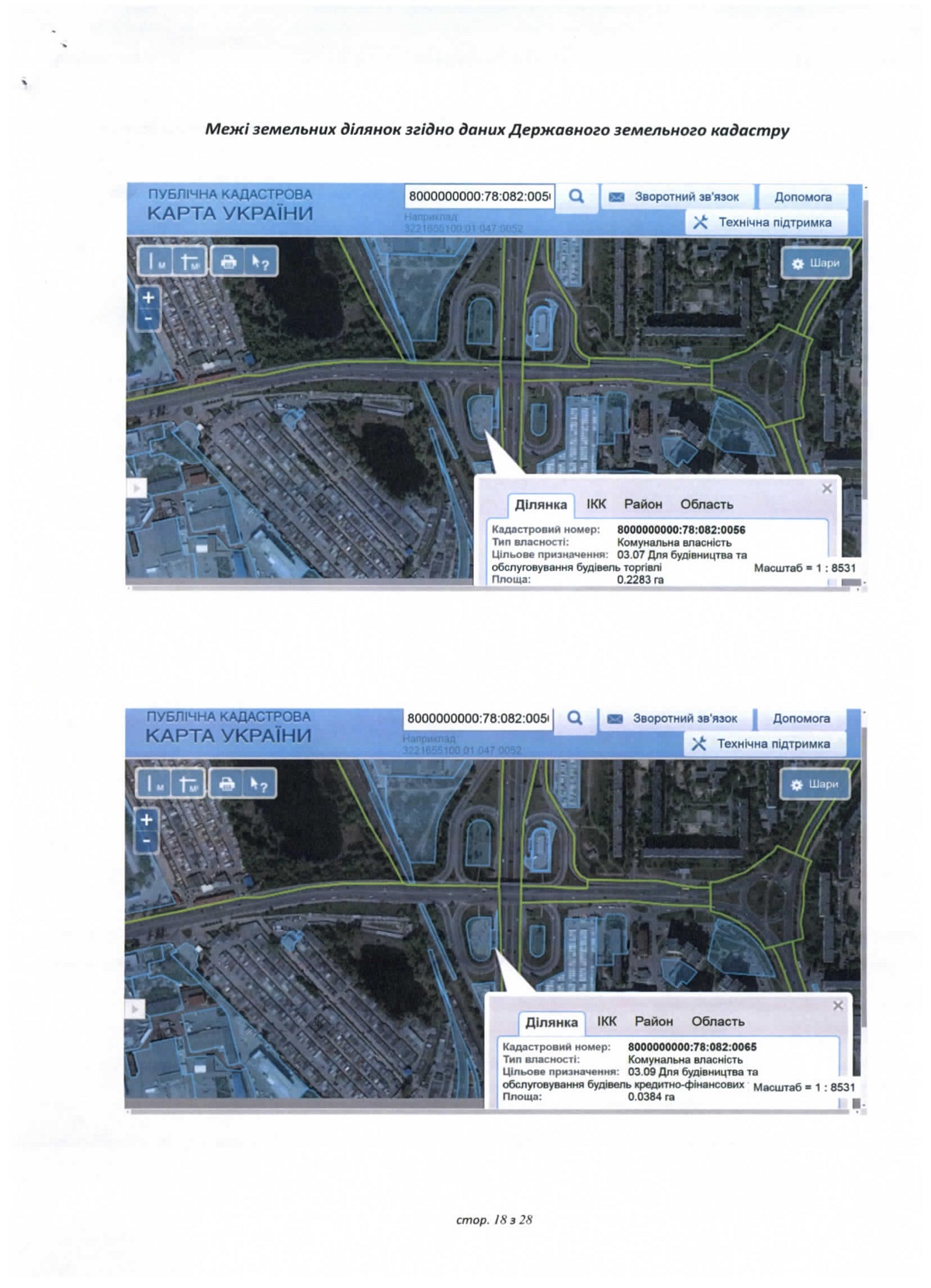This screenshot has height=1288, width=931.
Task: Open Допомога in the upper map header
Action: (802, 197)
